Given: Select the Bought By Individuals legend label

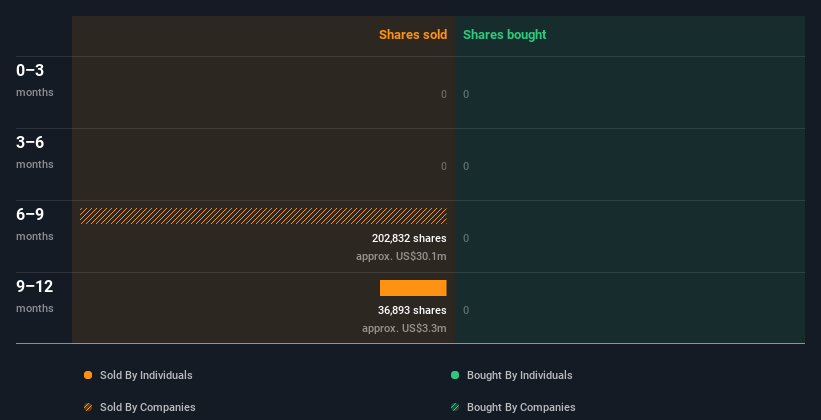Looking at the screenshot, I should tap(519, 375).
